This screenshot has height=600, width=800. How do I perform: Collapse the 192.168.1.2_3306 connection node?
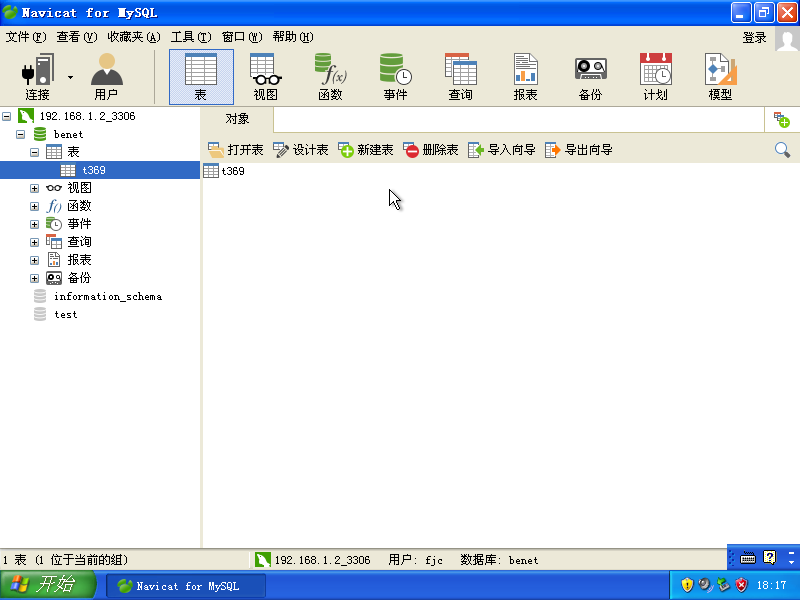[7, 116]
